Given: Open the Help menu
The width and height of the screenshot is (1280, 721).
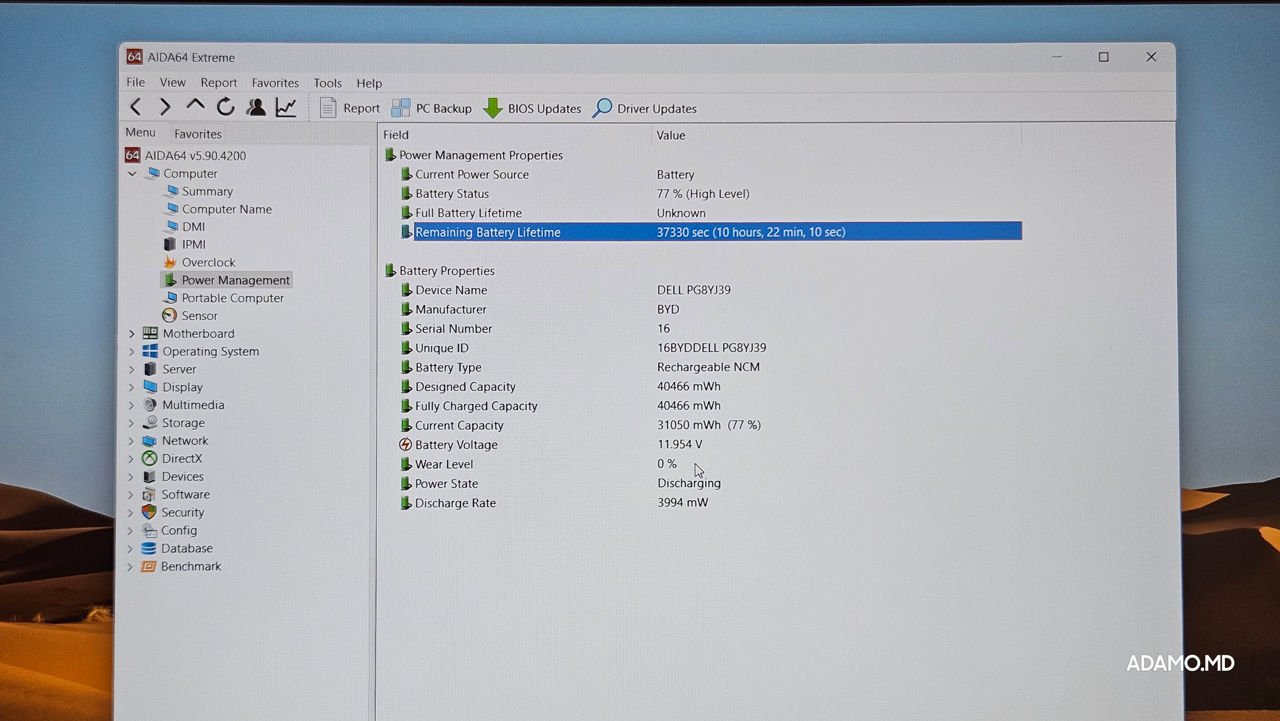Looking at the screenshot, I should (369, 83).
